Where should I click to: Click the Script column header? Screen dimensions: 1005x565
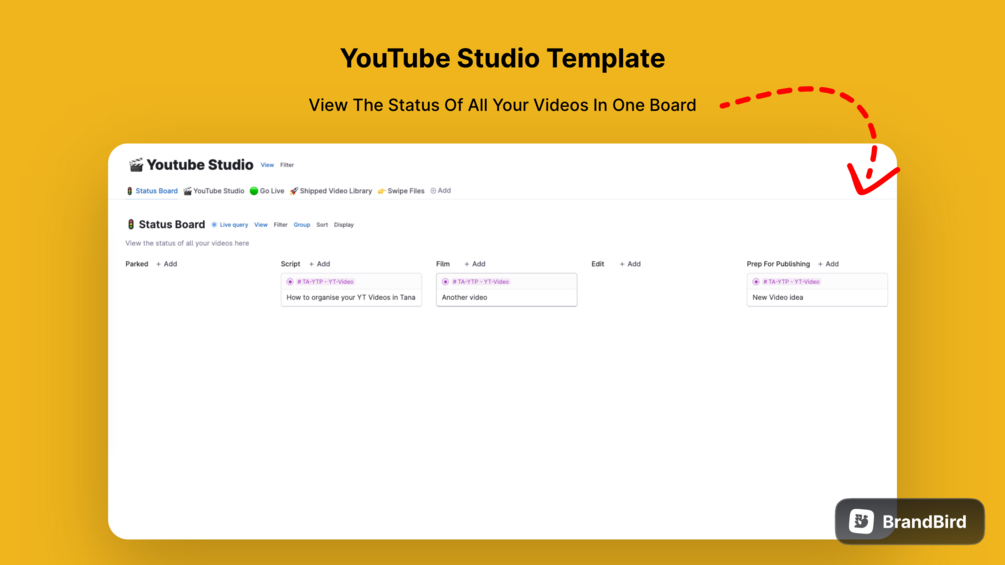[290, 264]
